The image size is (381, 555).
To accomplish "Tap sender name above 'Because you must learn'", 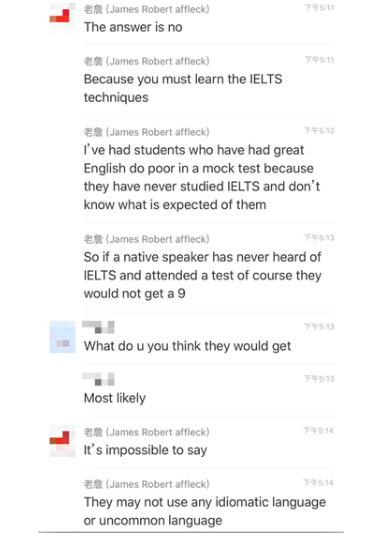I will (147, 61).
